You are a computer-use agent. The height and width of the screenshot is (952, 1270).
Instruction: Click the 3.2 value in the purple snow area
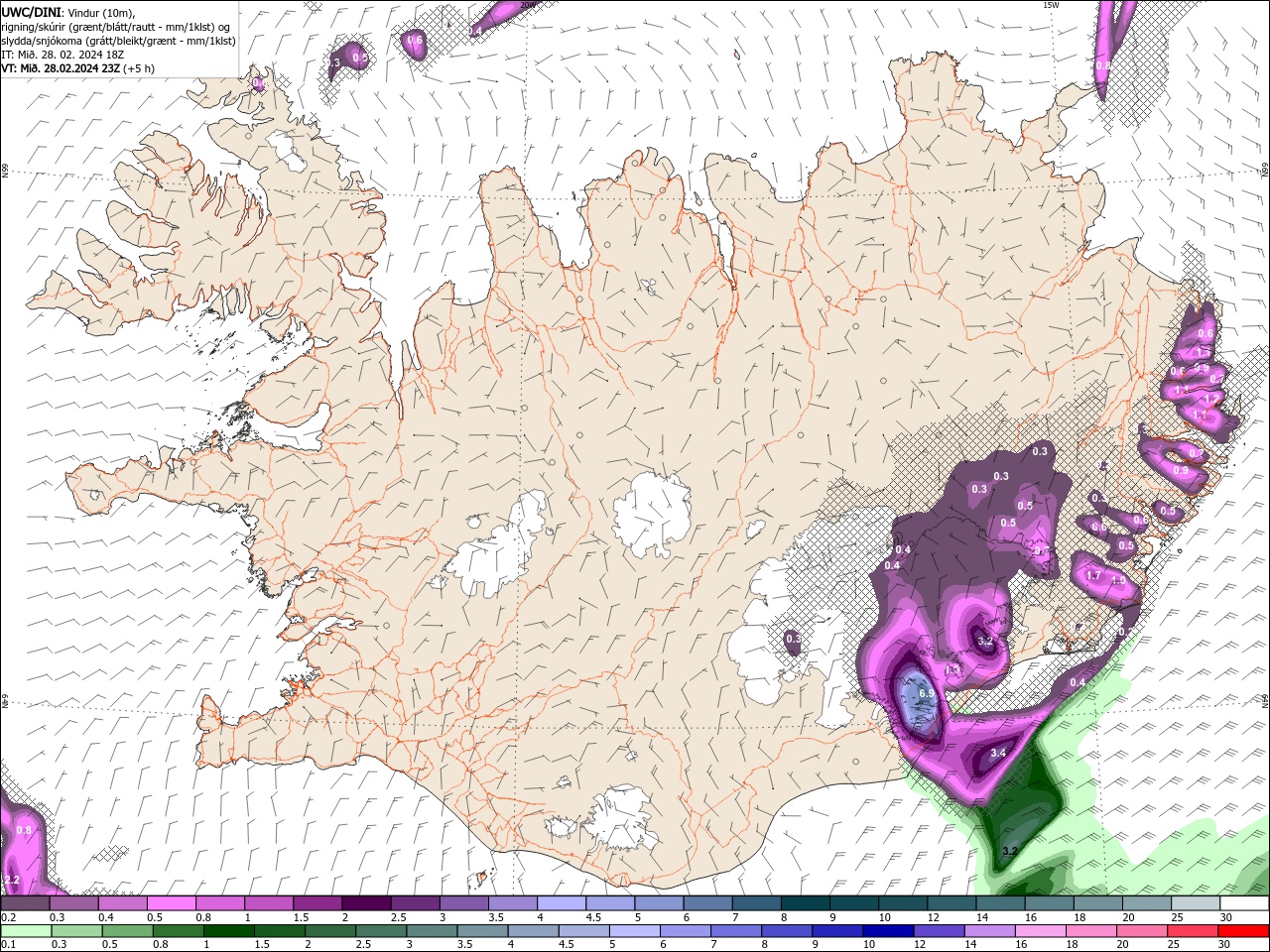[985, 641]
